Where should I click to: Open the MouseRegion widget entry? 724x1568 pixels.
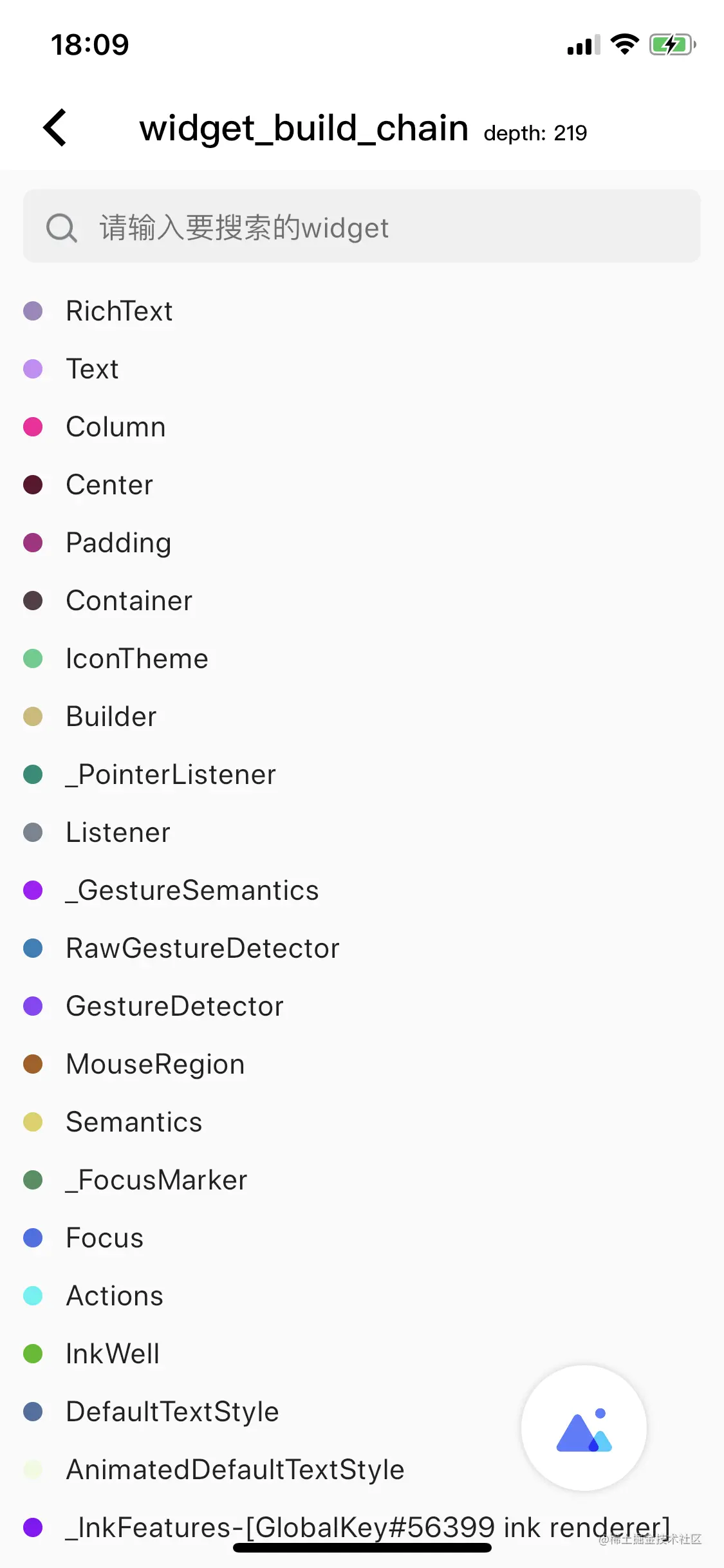tap(156, 1064)
